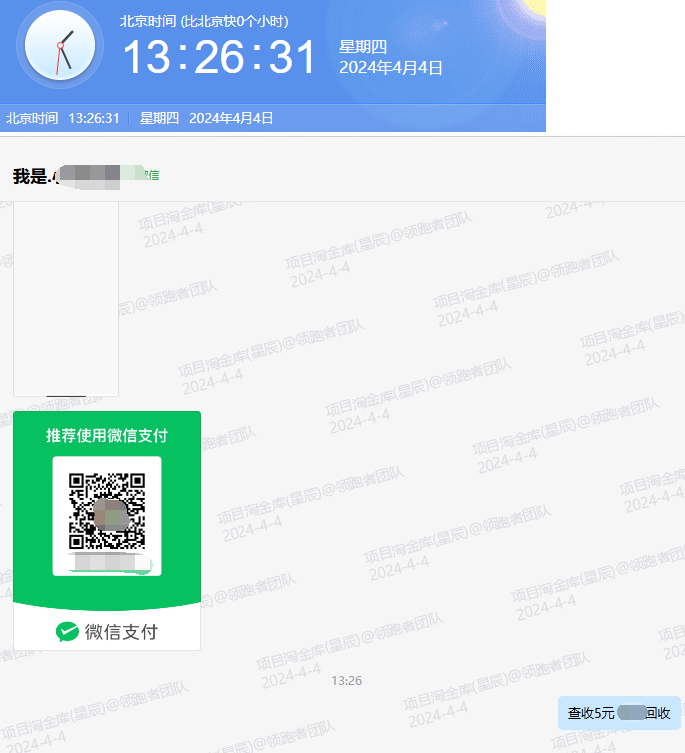
Task: Click the 微信支付 text on the card footer
Action: tap(121, 632)
